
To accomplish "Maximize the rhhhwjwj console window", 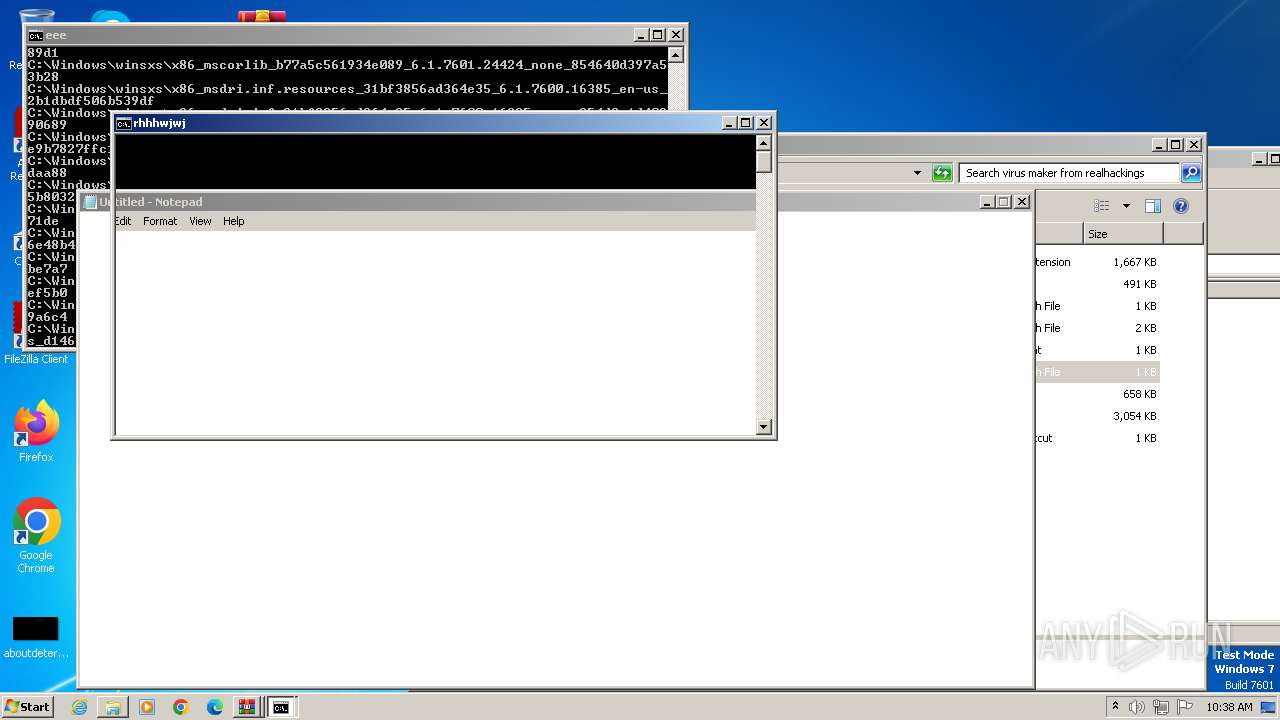I will [745, 123].
